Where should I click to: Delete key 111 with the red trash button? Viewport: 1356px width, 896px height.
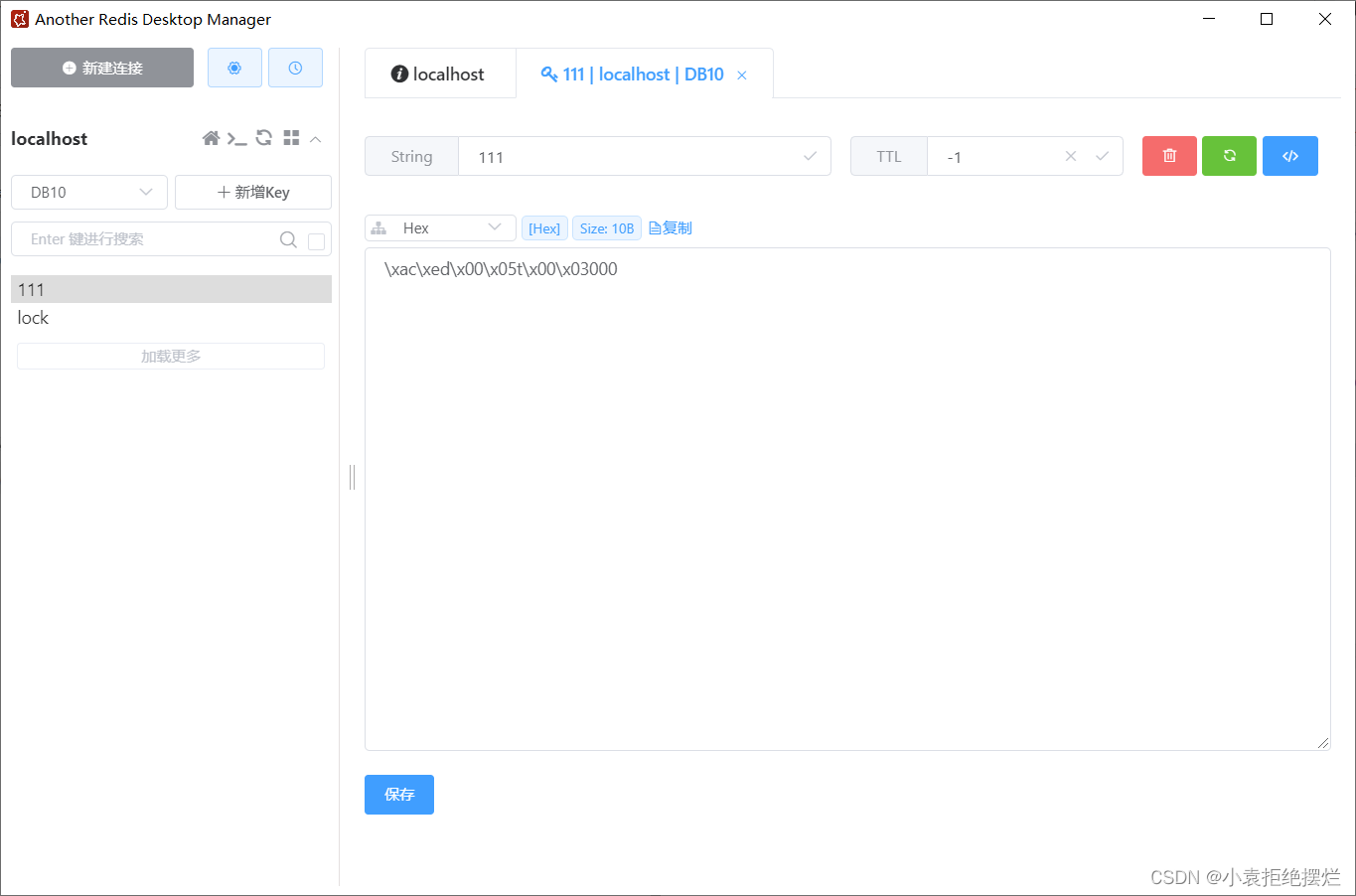pos(1169,156)
